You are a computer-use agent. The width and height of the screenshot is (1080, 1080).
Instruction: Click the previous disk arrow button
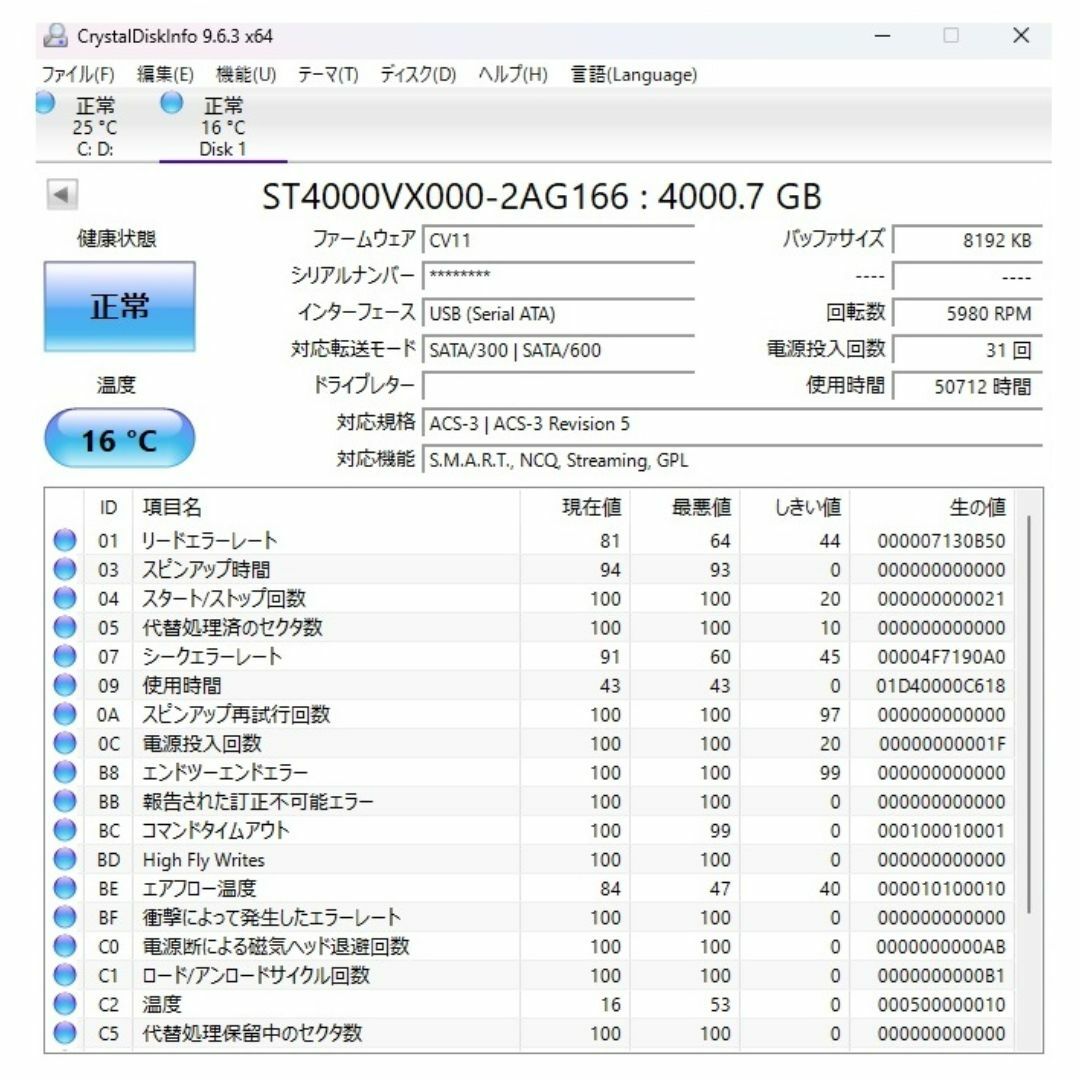pos(62,195)
